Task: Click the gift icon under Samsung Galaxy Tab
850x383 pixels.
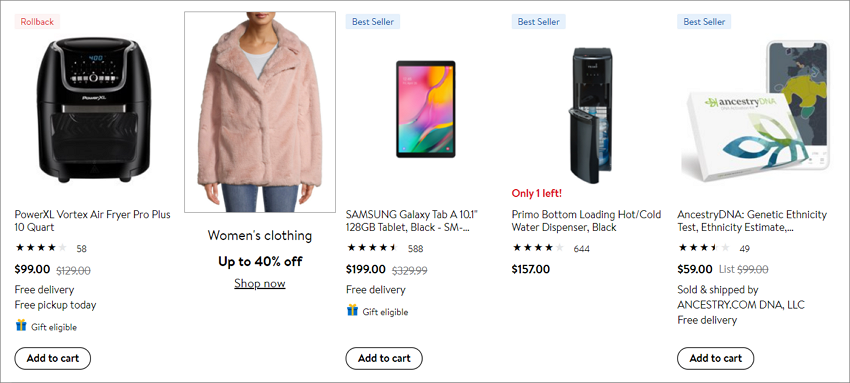Action: pos(352,310)
